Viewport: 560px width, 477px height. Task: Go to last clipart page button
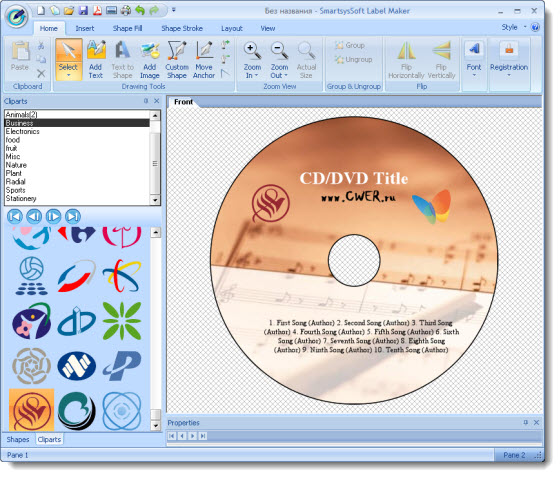[x=73, y=216]
